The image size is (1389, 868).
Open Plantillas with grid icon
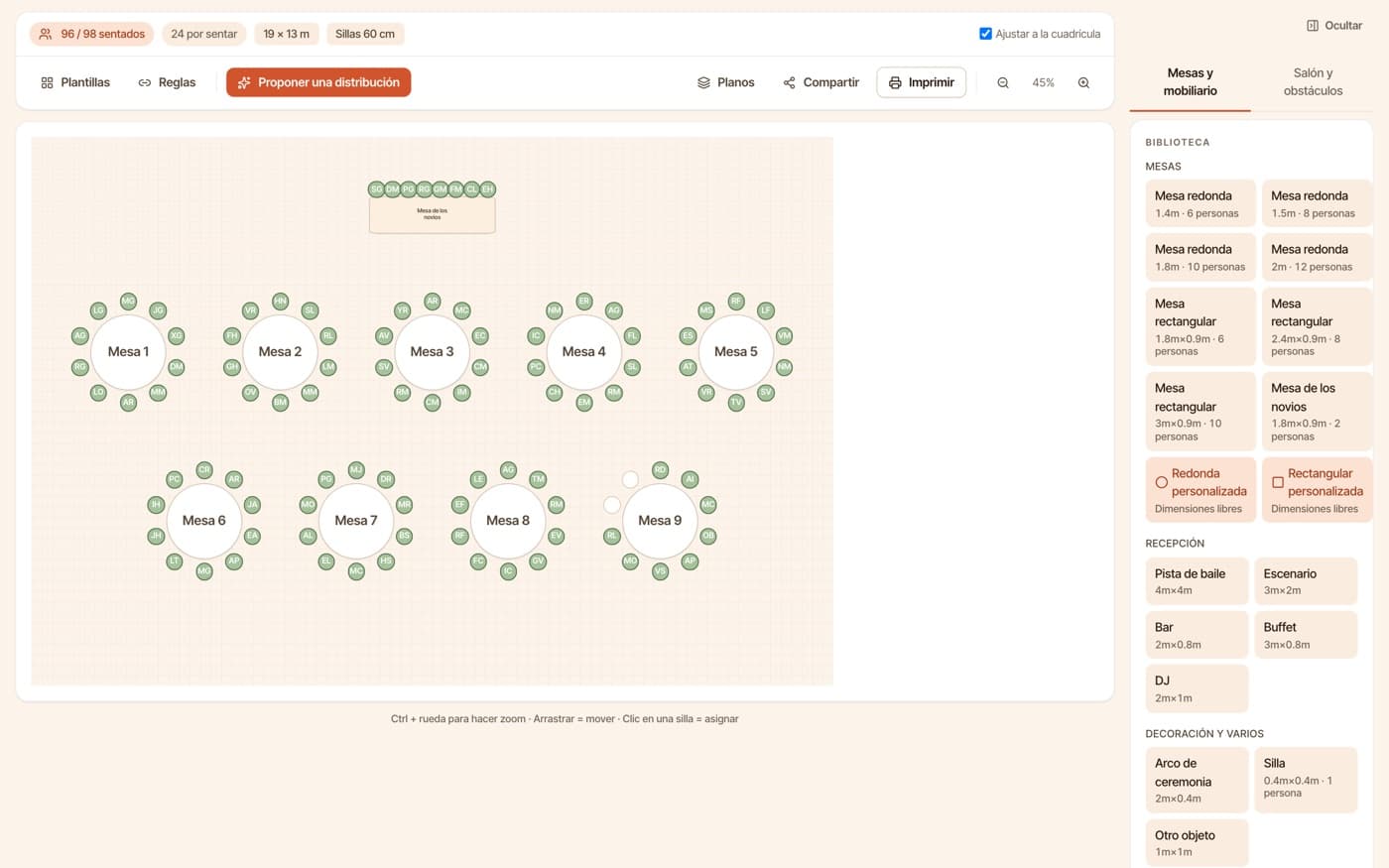pyautogui.click(x=74, y=82)
